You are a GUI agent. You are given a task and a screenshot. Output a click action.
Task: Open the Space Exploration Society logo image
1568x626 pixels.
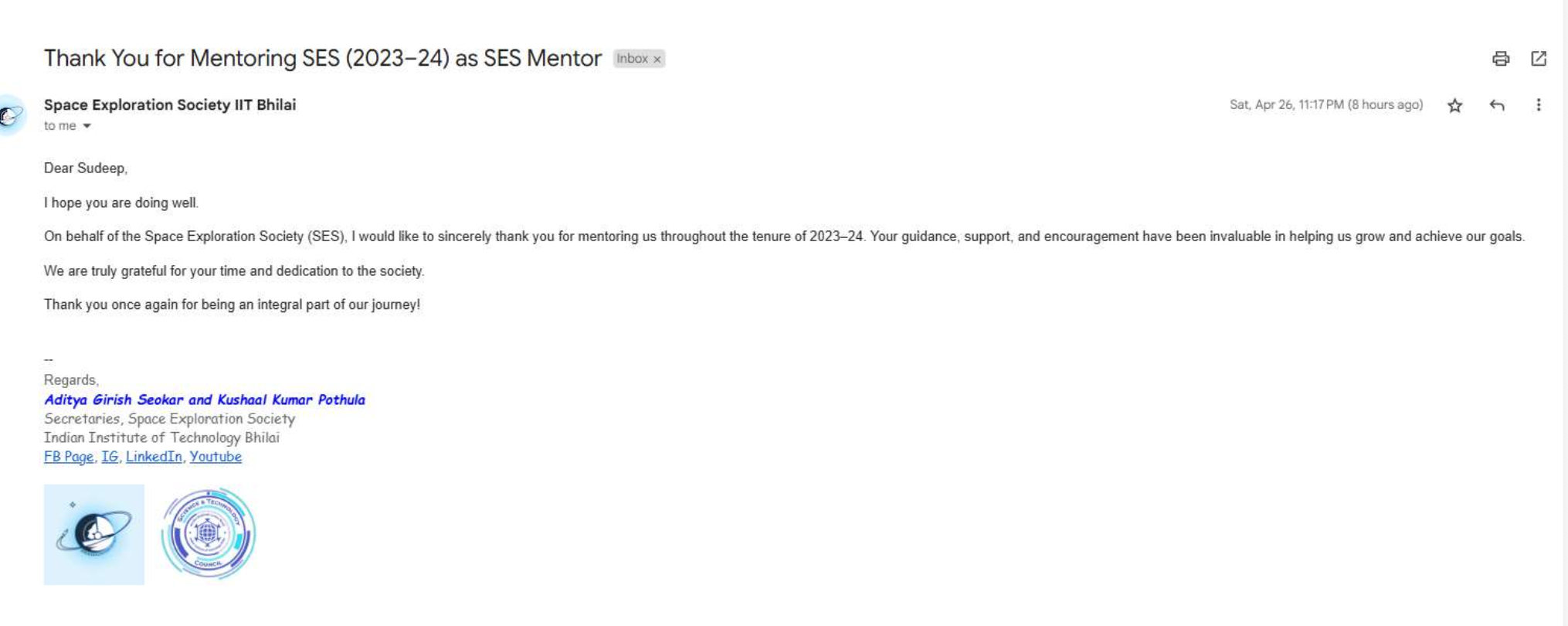[94, 534]
